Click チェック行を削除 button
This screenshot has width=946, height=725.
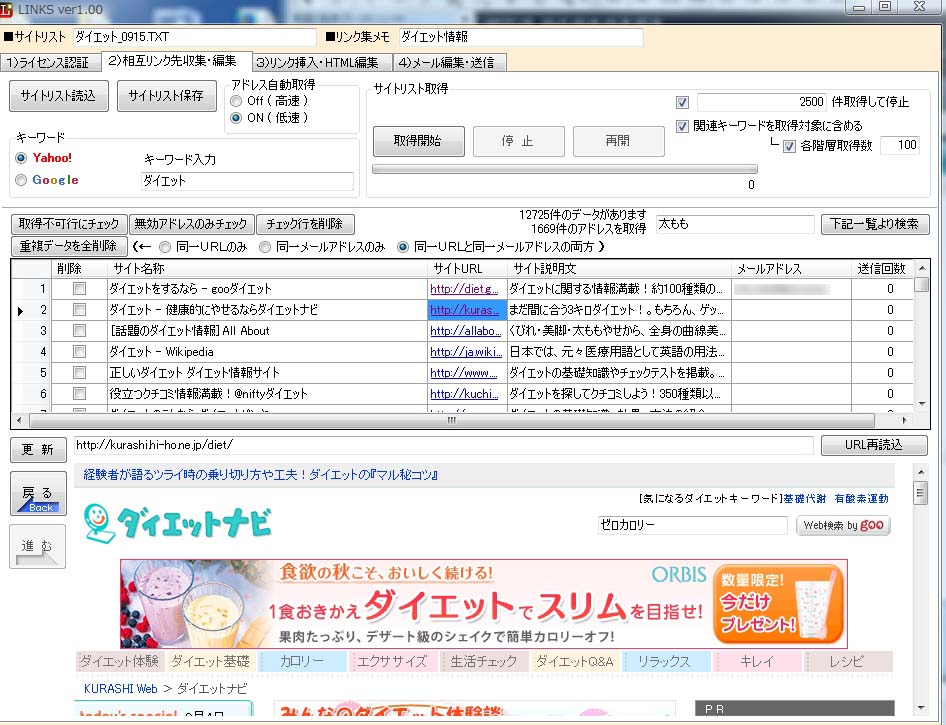click(305, 224)
